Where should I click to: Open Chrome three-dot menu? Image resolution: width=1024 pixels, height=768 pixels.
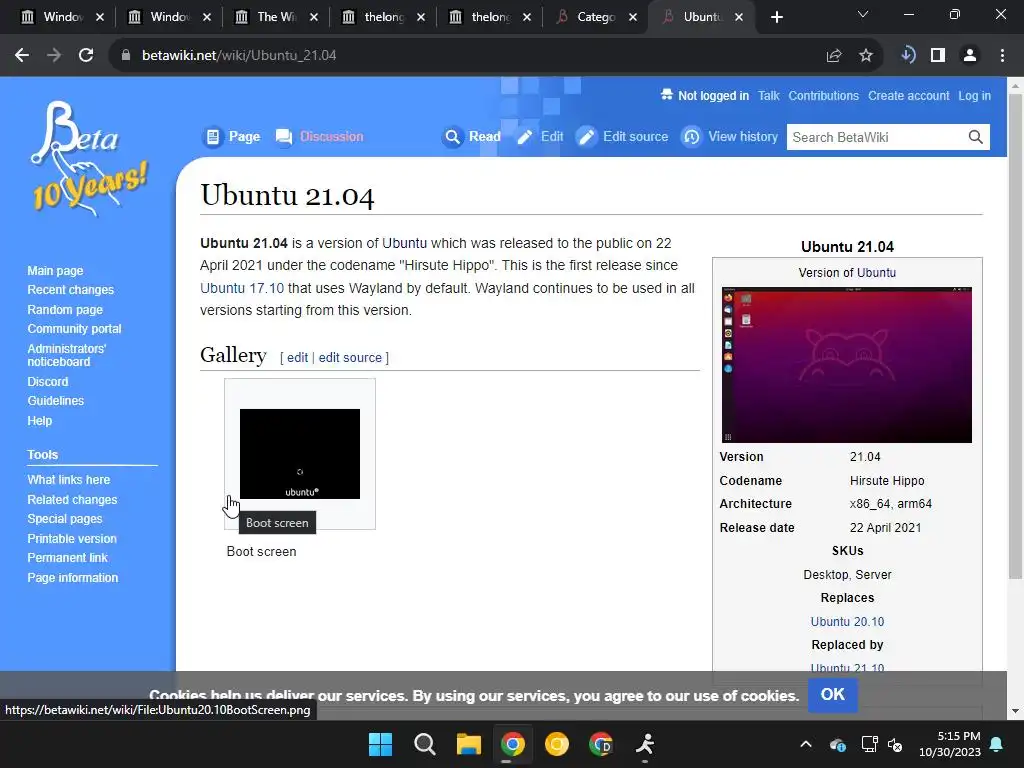1002,56
